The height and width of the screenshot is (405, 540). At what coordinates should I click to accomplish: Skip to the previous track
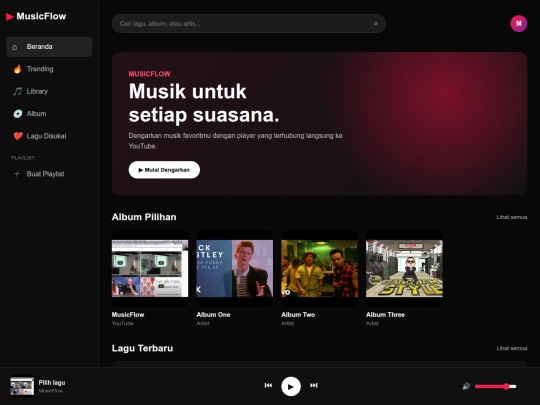[268, 385]
